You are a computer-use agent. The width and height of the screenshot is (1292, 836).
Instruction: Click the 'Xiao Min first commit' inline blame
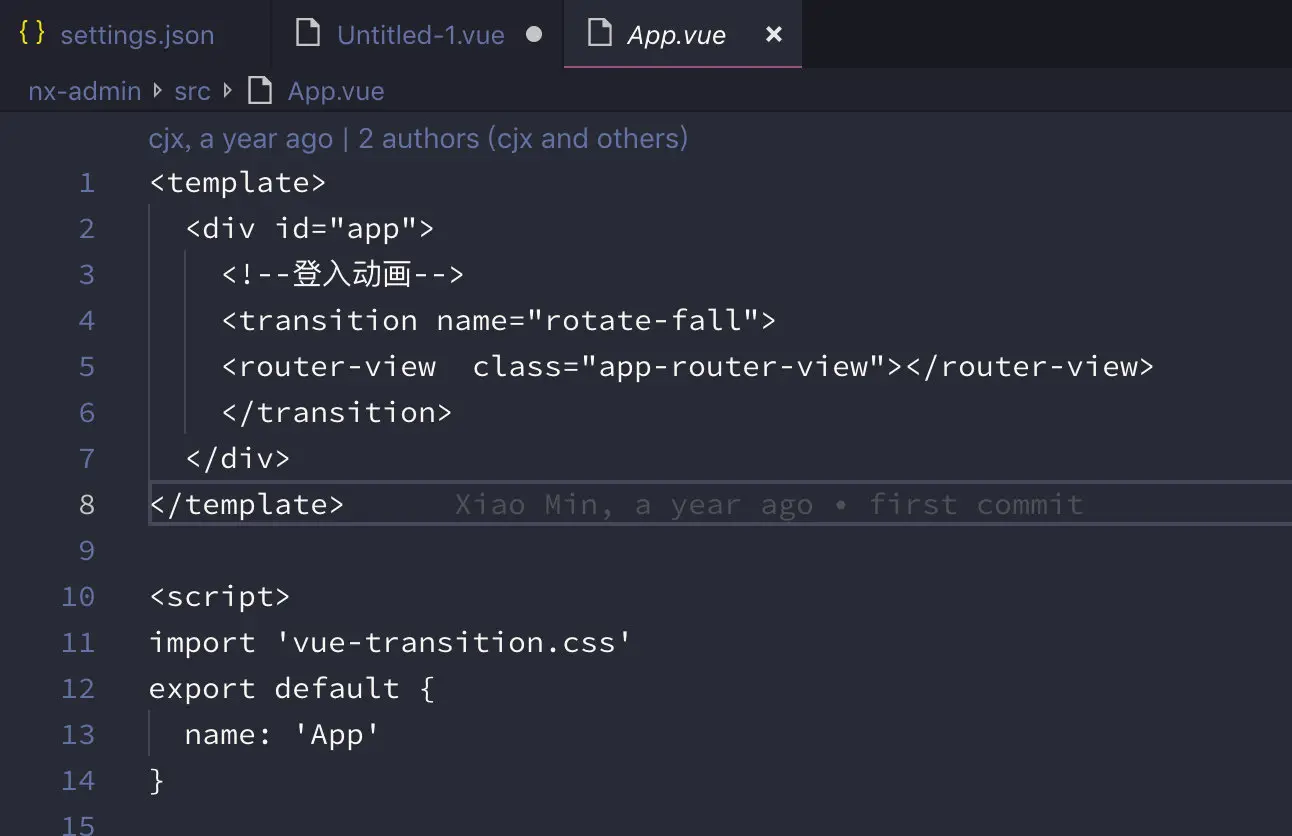pyautogui.click(x=768, y=504)
